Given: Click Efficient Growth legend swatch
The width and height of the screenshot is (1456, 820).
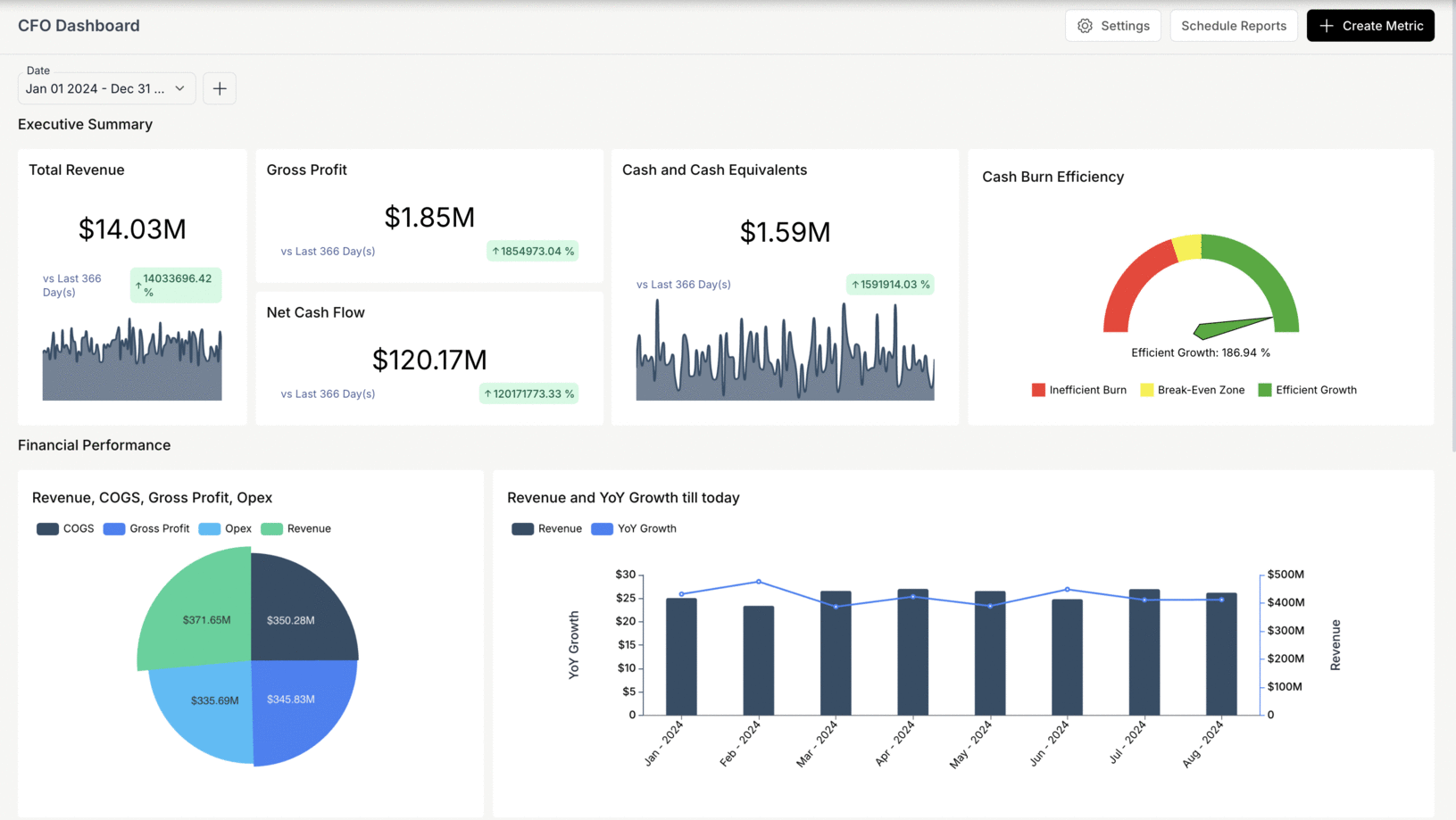Looking at the screenshot, I should [1265, 390].
